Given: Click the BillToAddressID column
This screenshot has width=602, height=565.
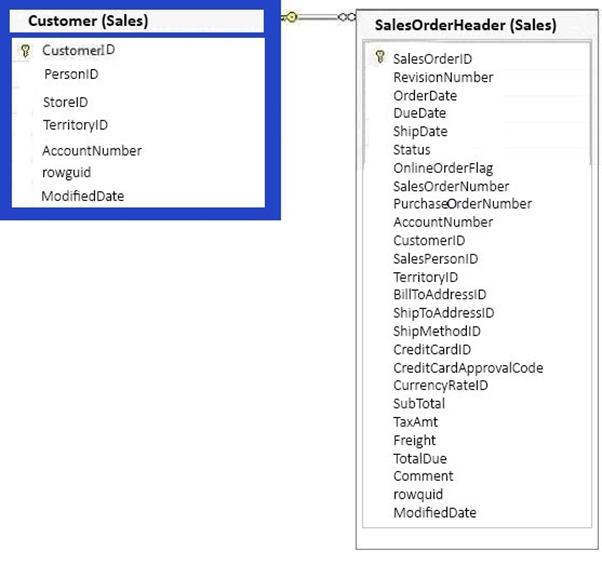Looking at the screenshot, I should (440, 295).
